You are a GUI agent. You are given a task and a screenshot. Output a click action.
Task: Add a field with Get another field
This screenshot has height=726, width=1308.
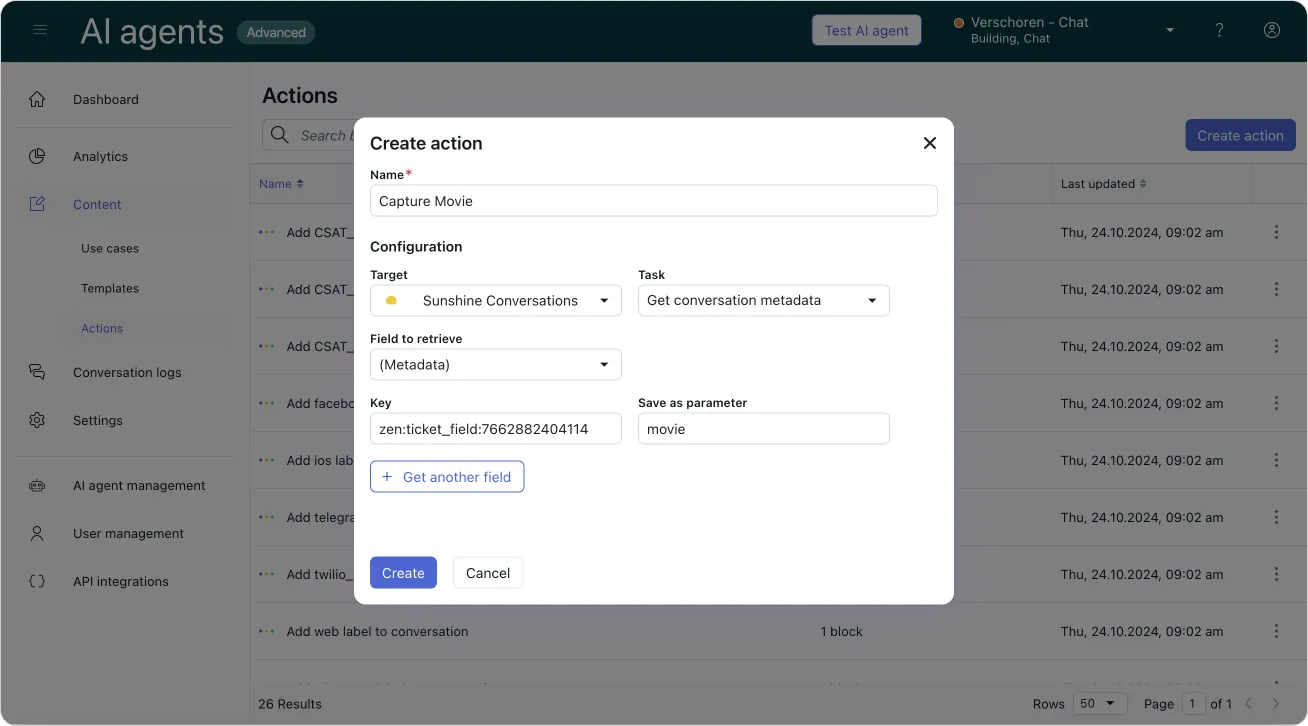click(447, 477)
